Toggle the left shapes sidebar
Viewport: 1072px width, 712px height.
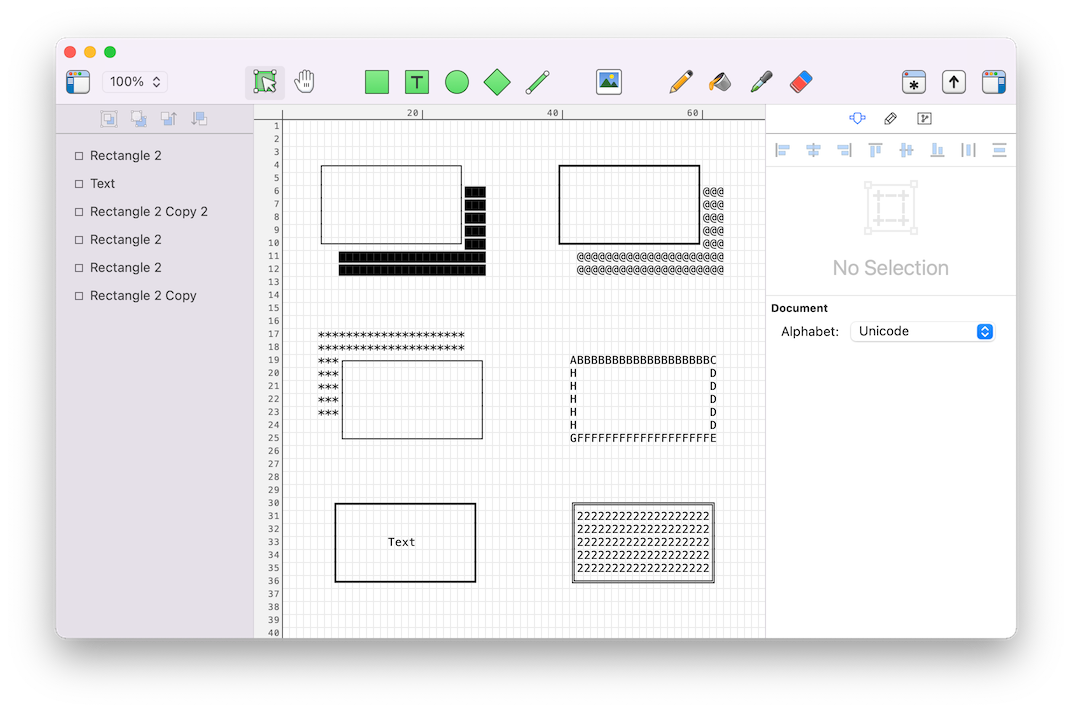[x=78, y=82]
